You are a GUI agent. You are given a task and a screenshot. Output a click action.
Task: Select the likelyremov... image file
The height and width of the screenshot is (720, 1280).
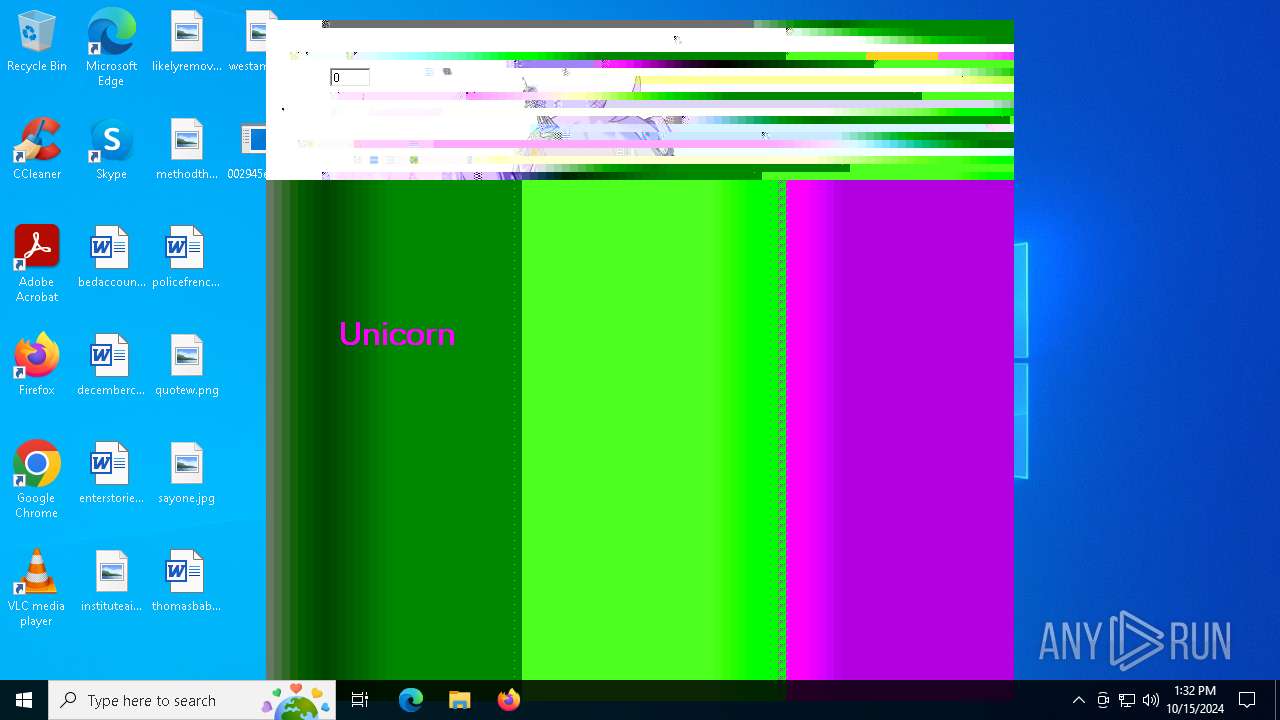[187, 43]
